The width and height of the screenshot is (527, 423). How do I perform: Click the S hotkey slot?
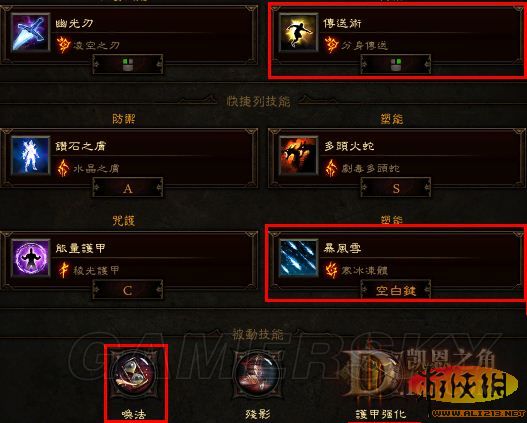pos(396,188)
